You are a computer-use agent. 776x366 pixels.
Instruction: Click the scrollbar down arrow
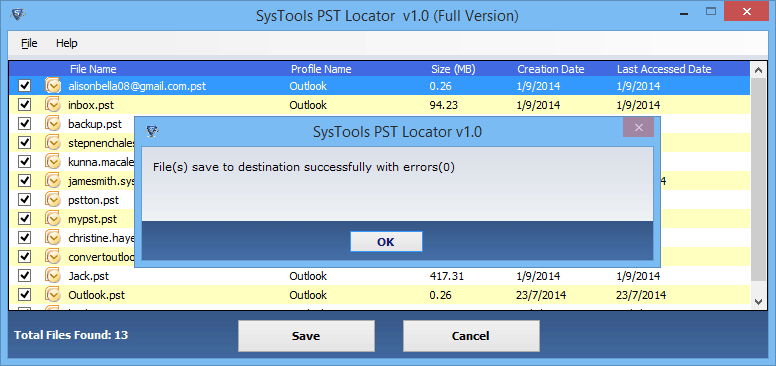(x=758, y=301)
